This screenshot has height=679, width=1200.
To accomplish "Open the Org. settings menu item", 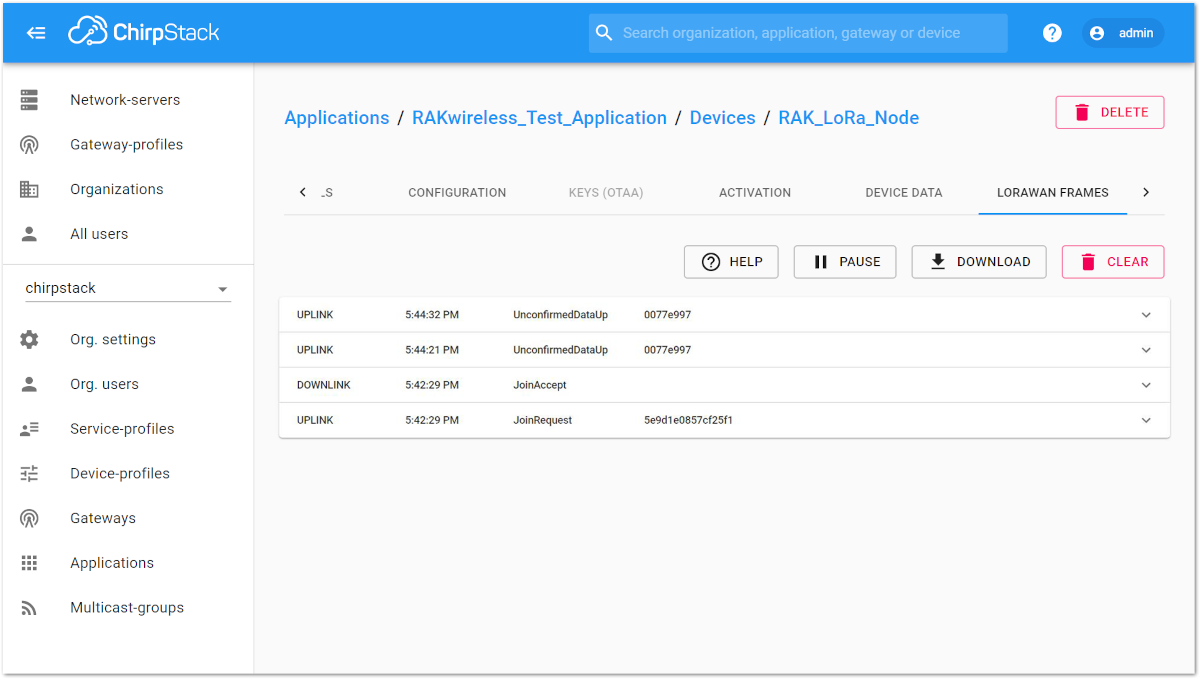I will [x=128, y=340].
